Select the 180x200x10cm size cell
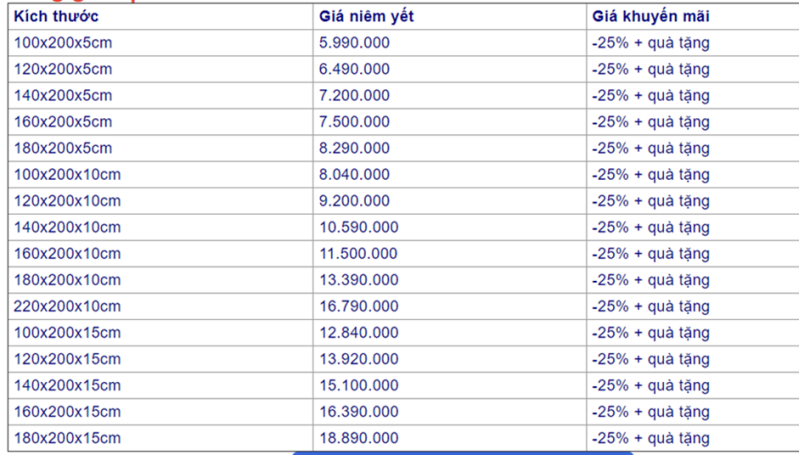The width and height of the screenshot is (799, 455). [x=66, y=280]
